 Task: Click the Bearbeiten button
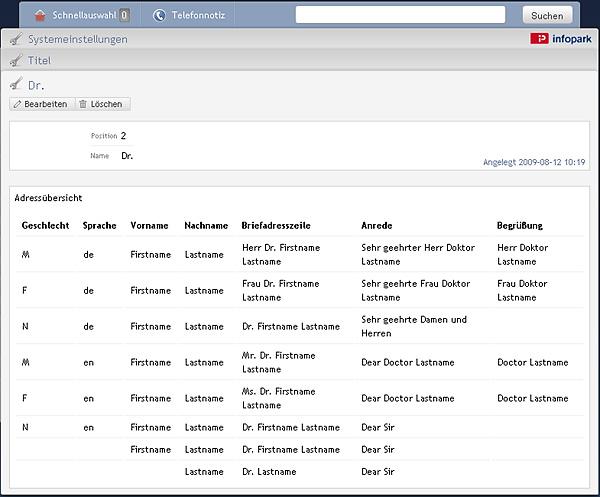(41, 104)
